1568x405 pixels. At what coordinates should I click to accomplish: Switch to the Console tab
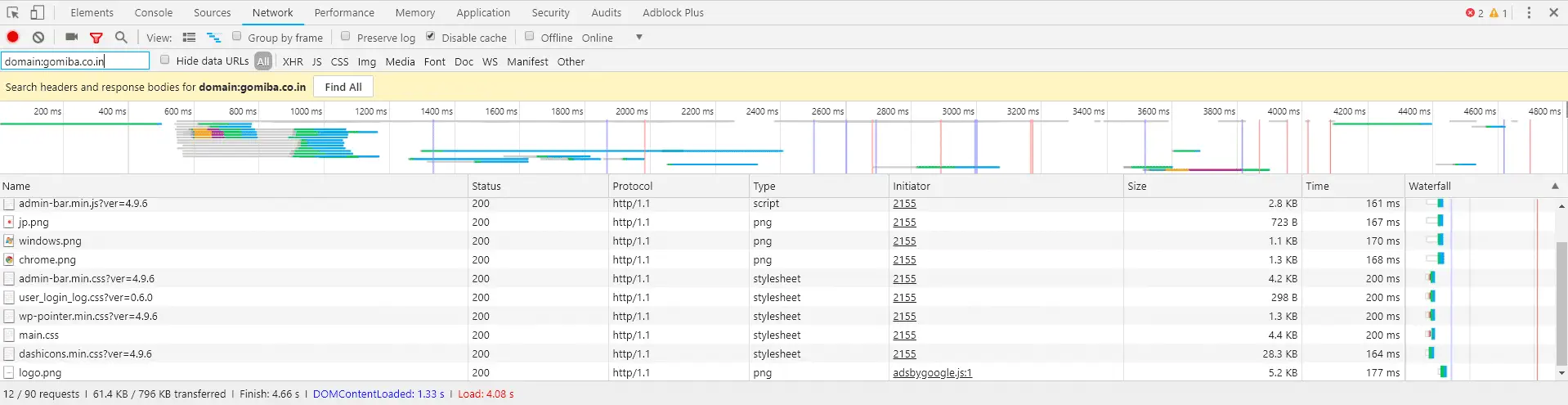154,12
